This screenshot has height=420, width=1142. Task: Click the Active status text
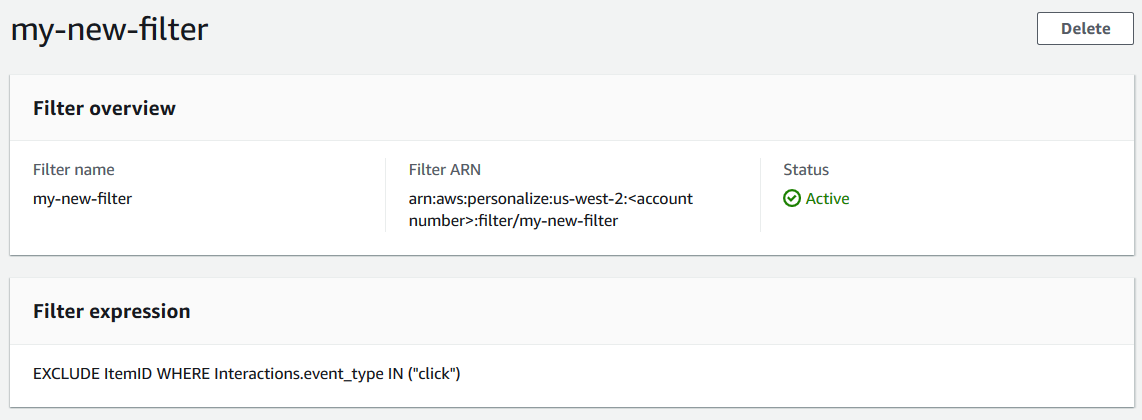click(827, 199)
